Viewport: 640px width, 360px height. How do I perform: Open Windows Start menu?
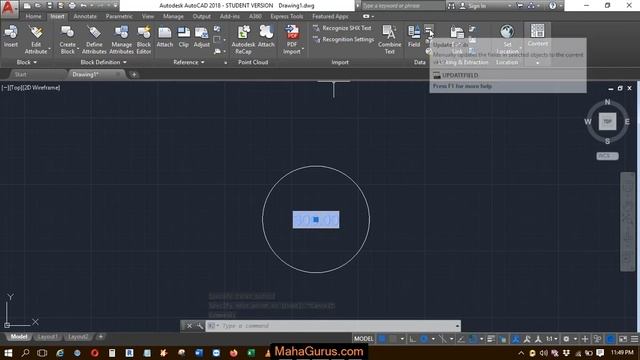[x=8, y=353]
